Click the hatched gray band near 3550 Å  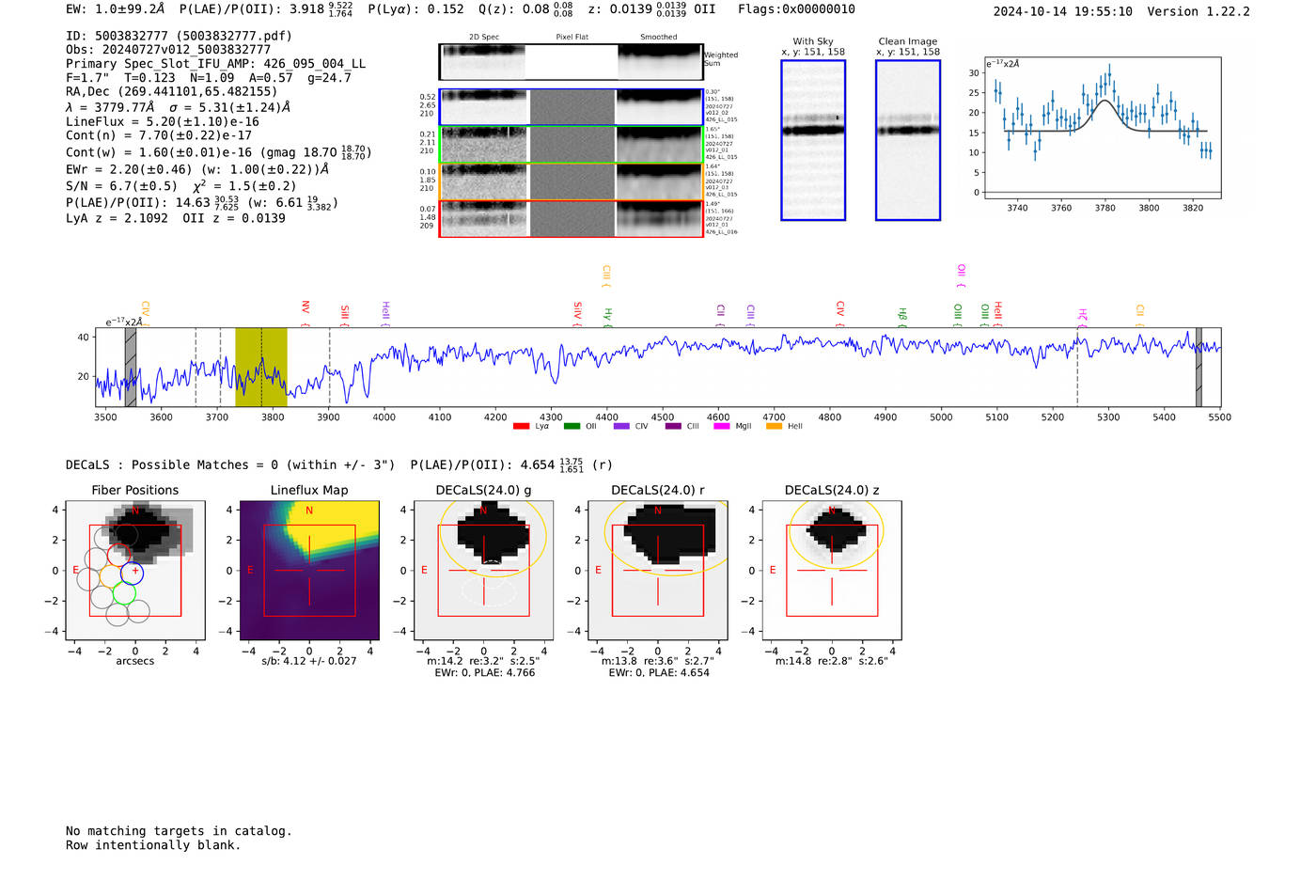pyautogui.click(x=131, y=367)
